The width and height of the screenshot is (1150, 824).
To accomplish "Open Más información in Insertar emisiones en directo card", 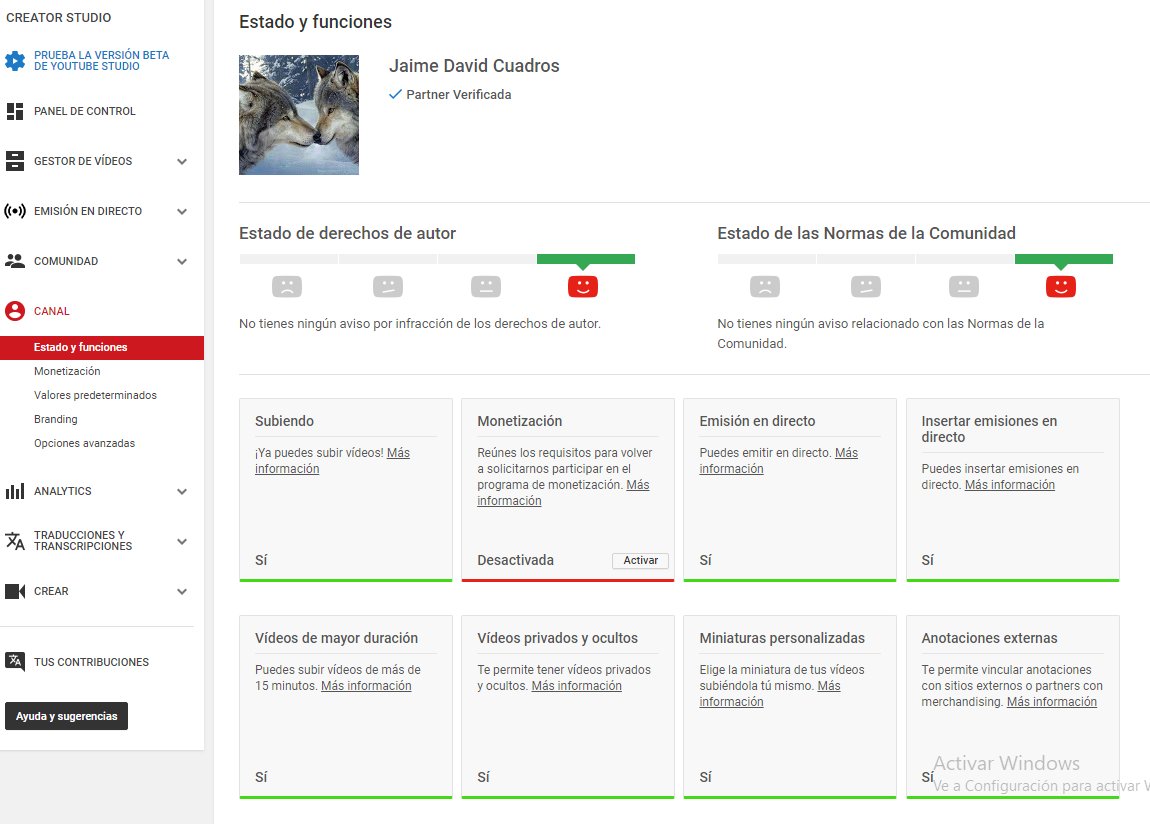I will [x=1009, y=485].
